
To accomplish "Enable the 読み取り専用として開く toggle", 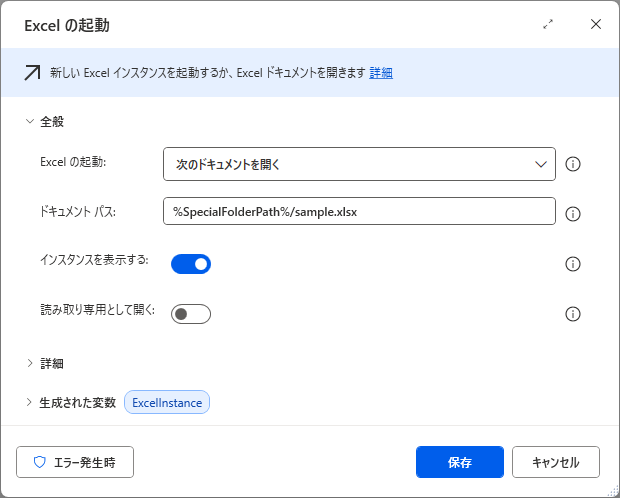I will pos(191,314).
